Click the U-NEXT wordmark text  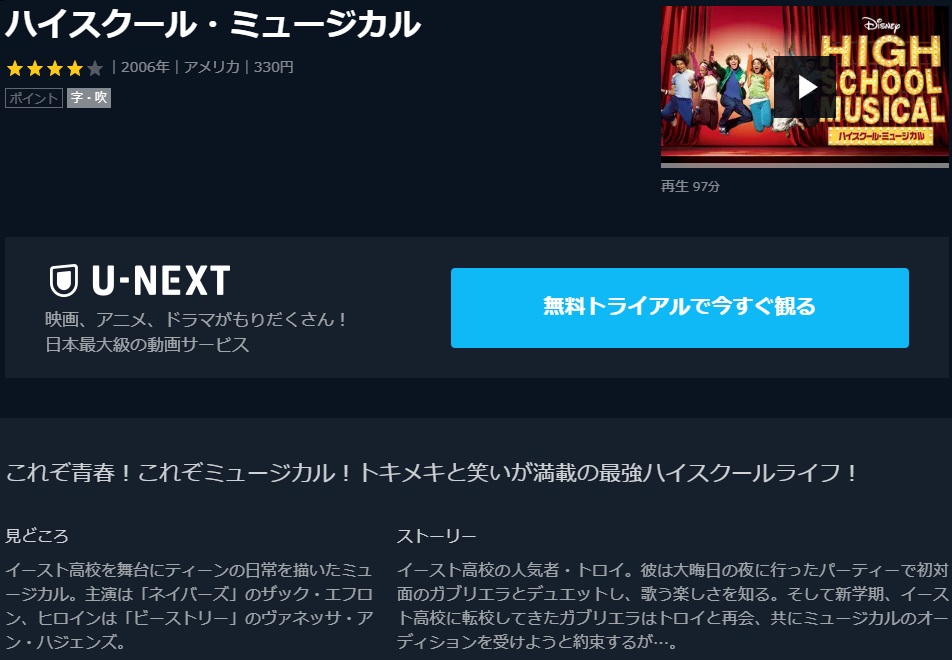tap(161, 281)
